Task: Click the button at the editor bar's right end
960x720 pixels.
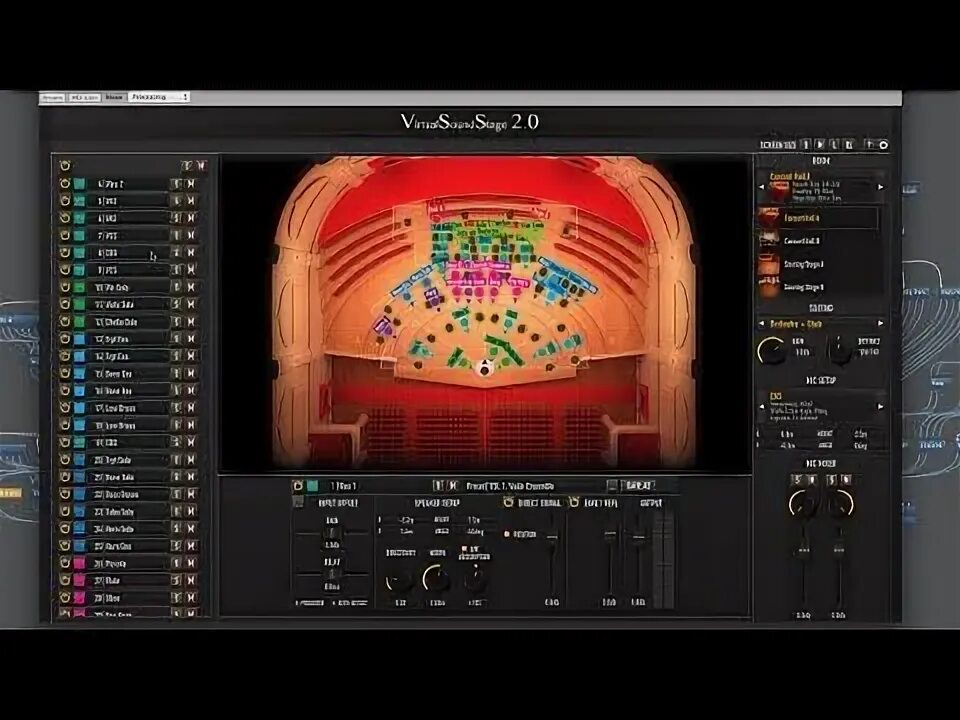Action: 639,486
